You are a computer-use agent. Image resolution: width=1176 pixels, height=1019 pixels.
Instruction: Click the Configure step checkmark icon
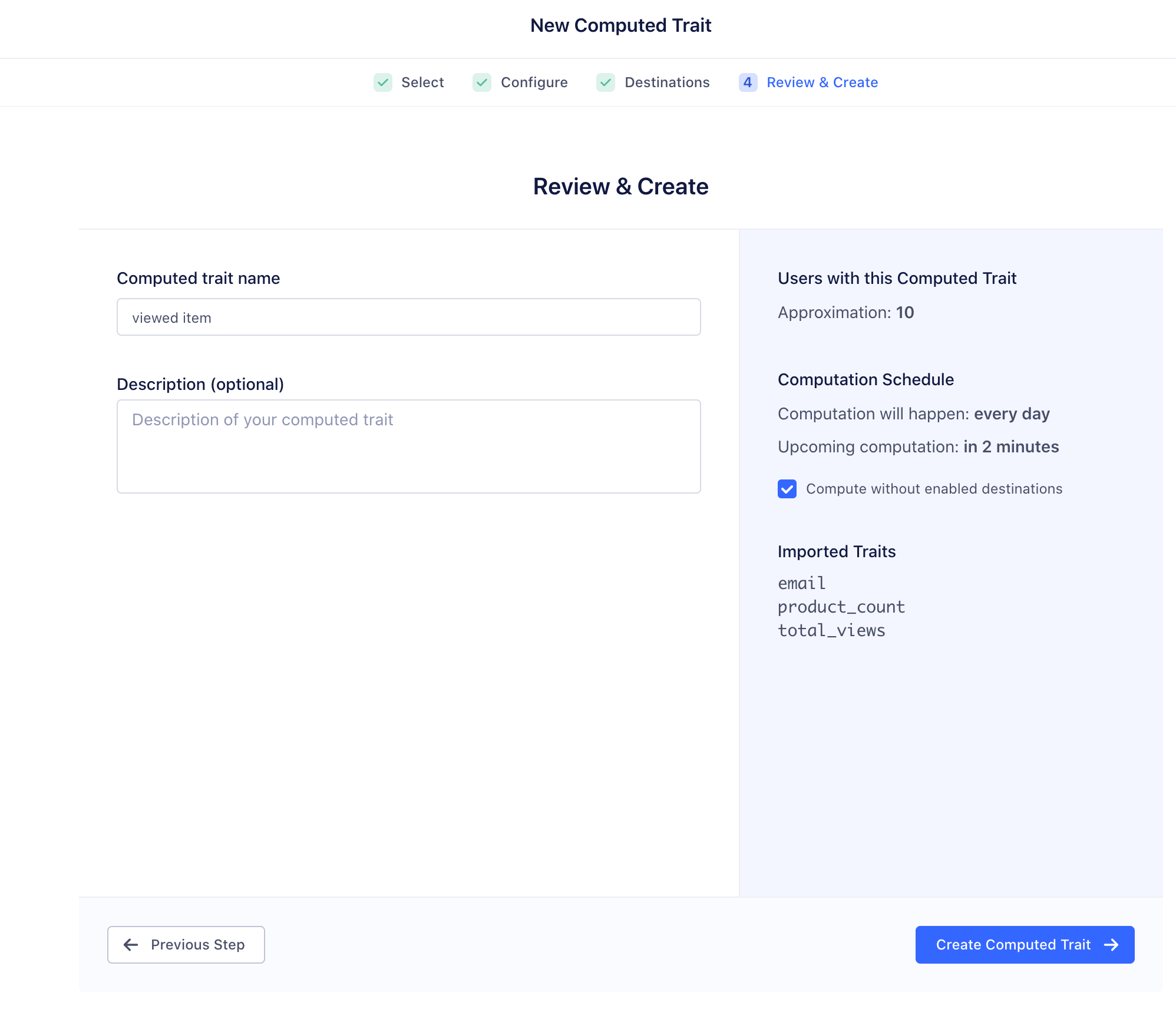coord(482,82)
